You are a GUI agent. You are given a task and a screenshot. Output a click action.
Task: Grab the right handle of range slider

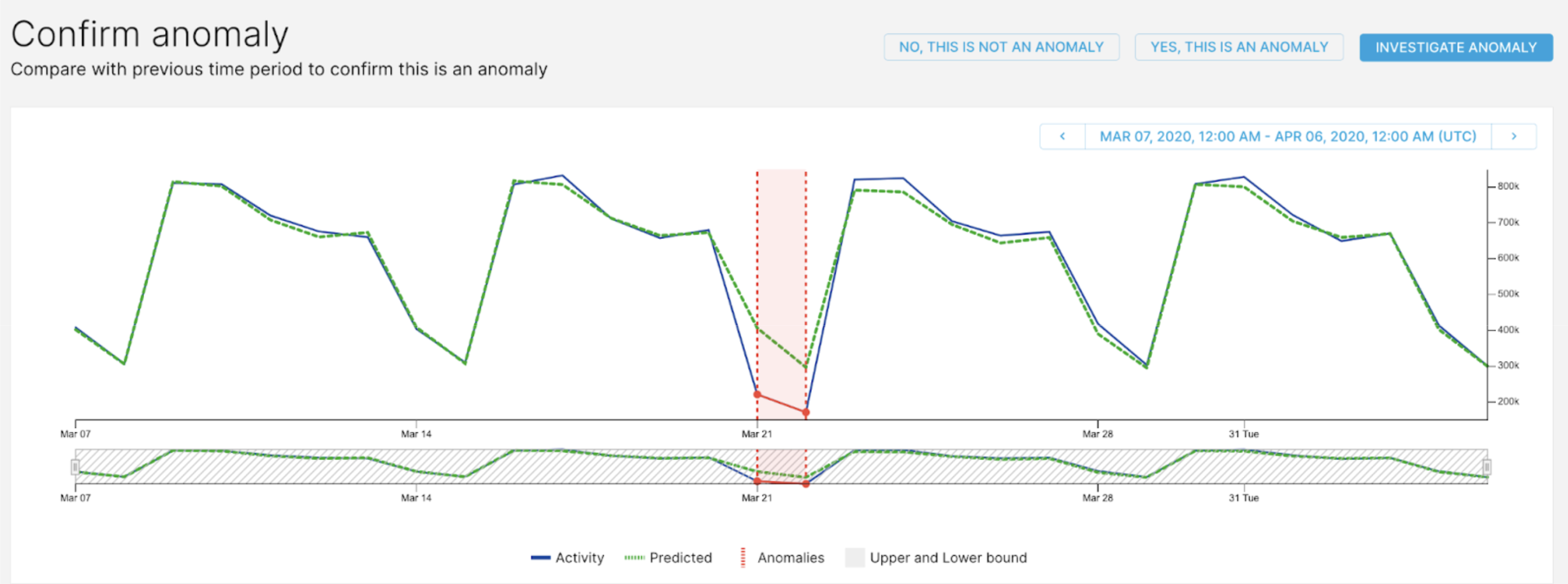1487,467
